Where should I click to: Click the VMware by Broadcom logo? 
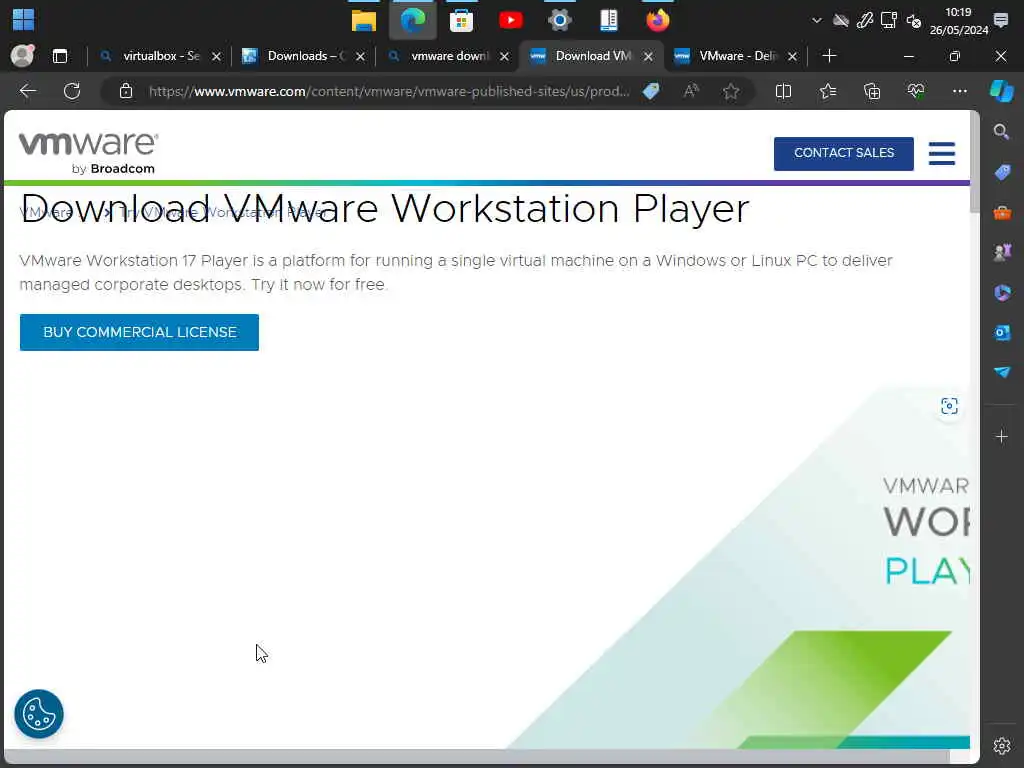click(88, 153)
